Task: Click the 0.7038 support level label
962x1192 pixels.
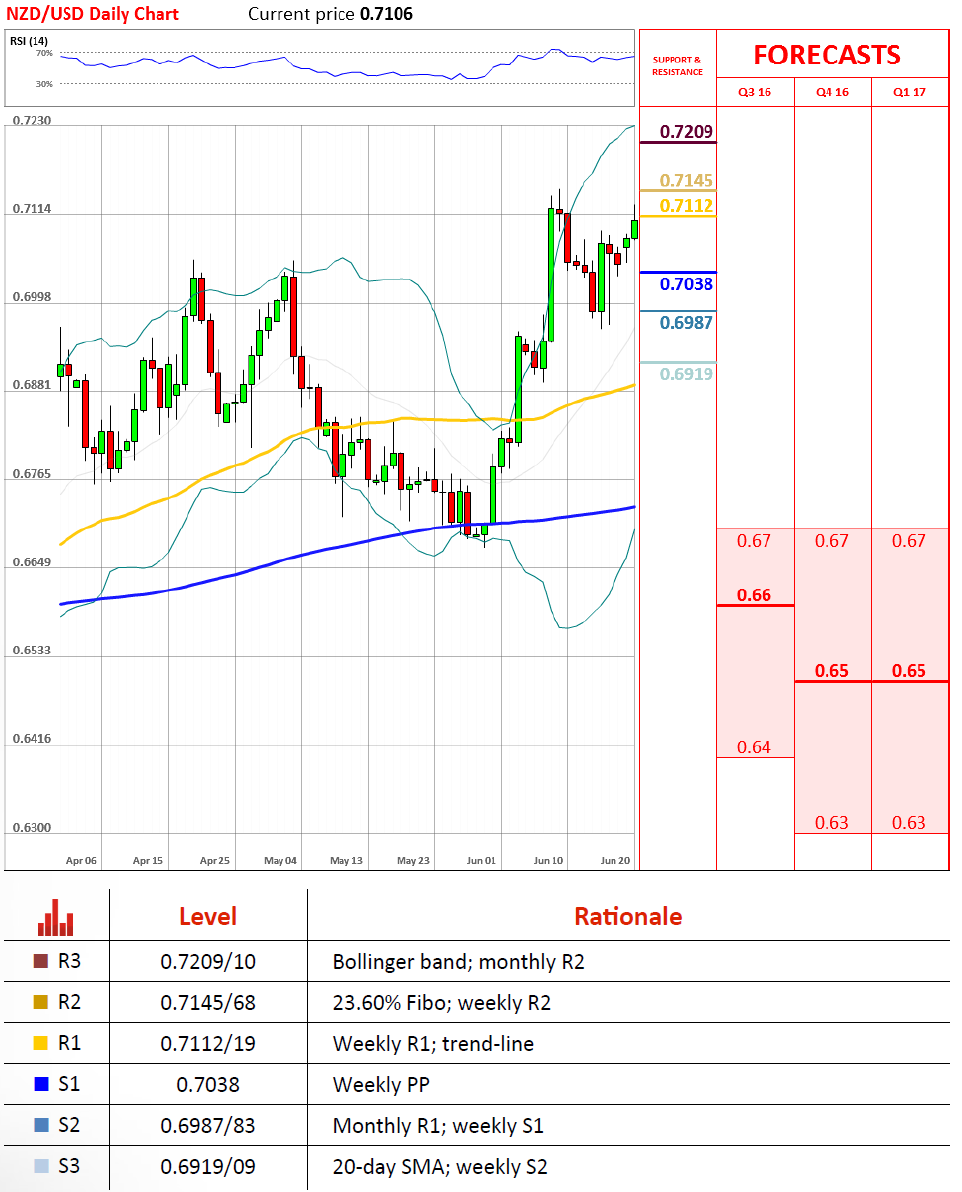Action: click(686, 285)
